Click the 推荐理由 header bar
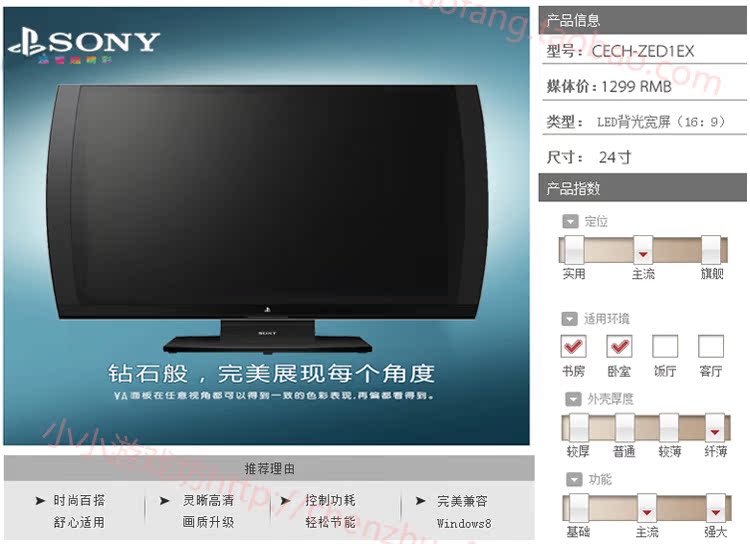The height and width of the screenshot is (544, 750). (269, 468)
